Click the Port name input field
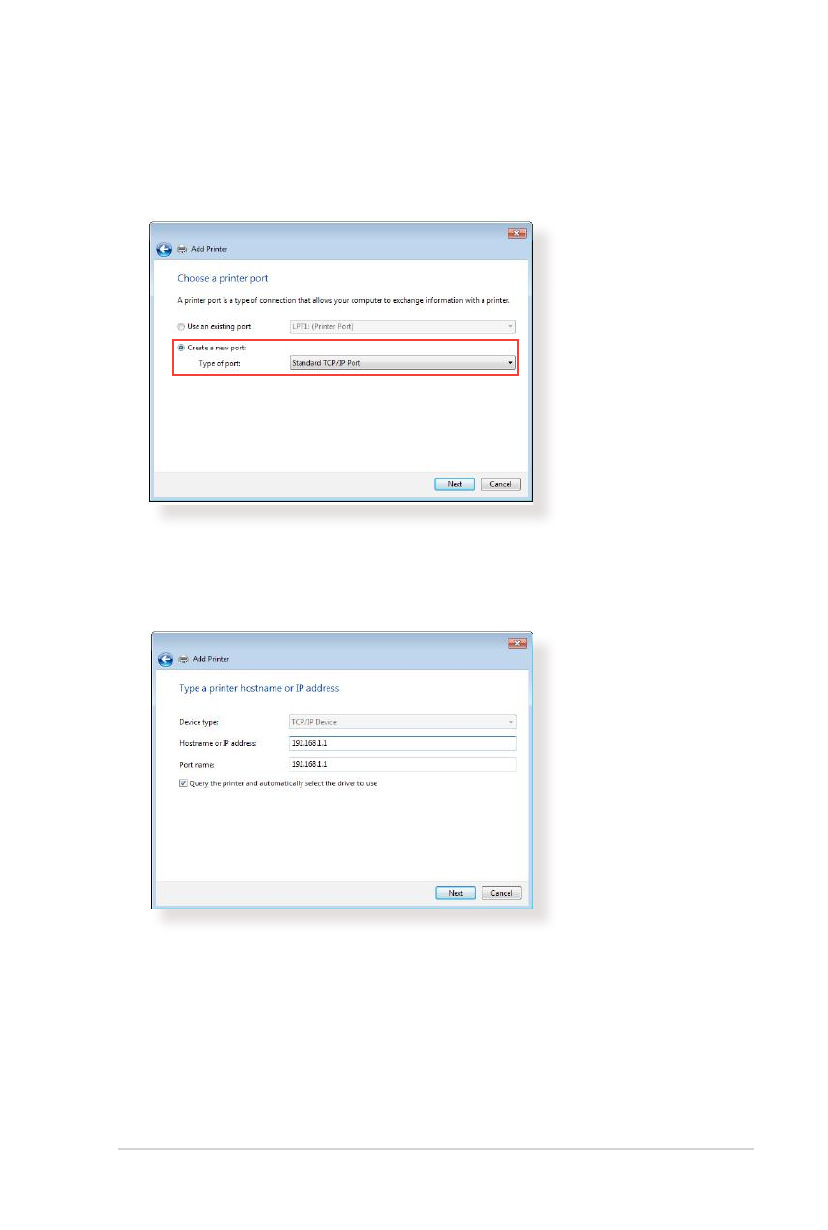Viewport: 828px width, 1230px height. [x=402, y=764]
